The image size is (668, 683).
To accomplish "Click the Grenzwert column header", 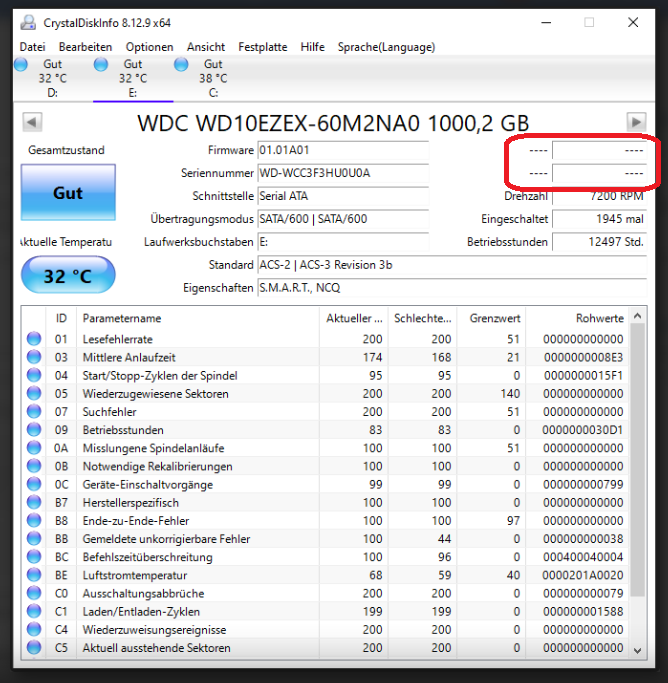I will [491, 318].
